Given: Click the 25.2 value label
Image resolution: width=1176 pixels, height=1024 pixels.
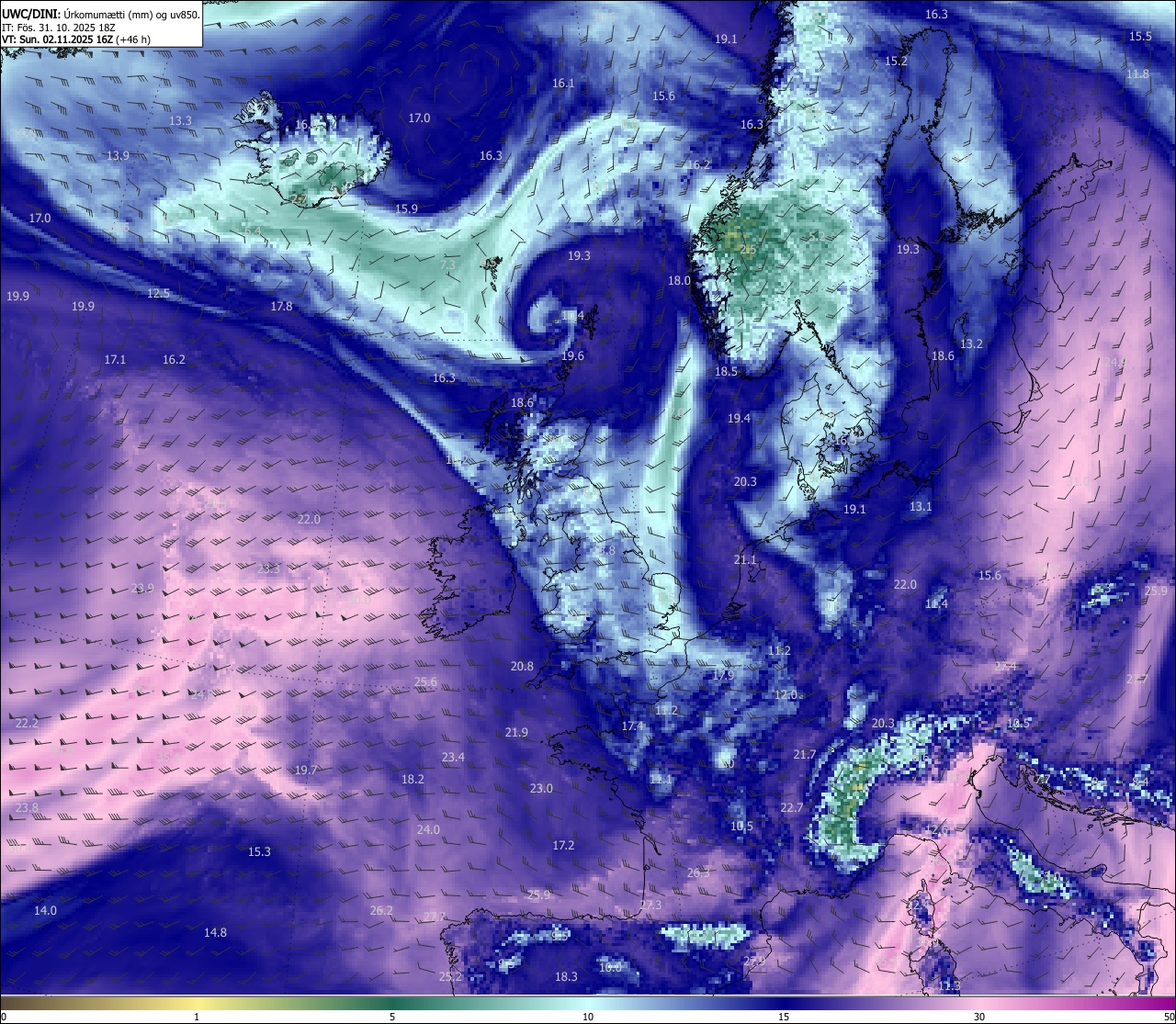Looking at the screenshot, I should [450, 976].
